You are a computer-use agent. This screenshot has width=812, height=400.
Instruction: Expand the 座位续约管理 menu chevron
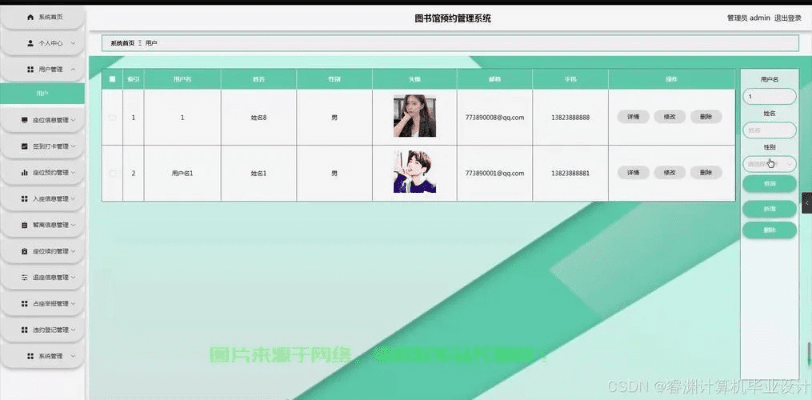(x=73, y=251)
